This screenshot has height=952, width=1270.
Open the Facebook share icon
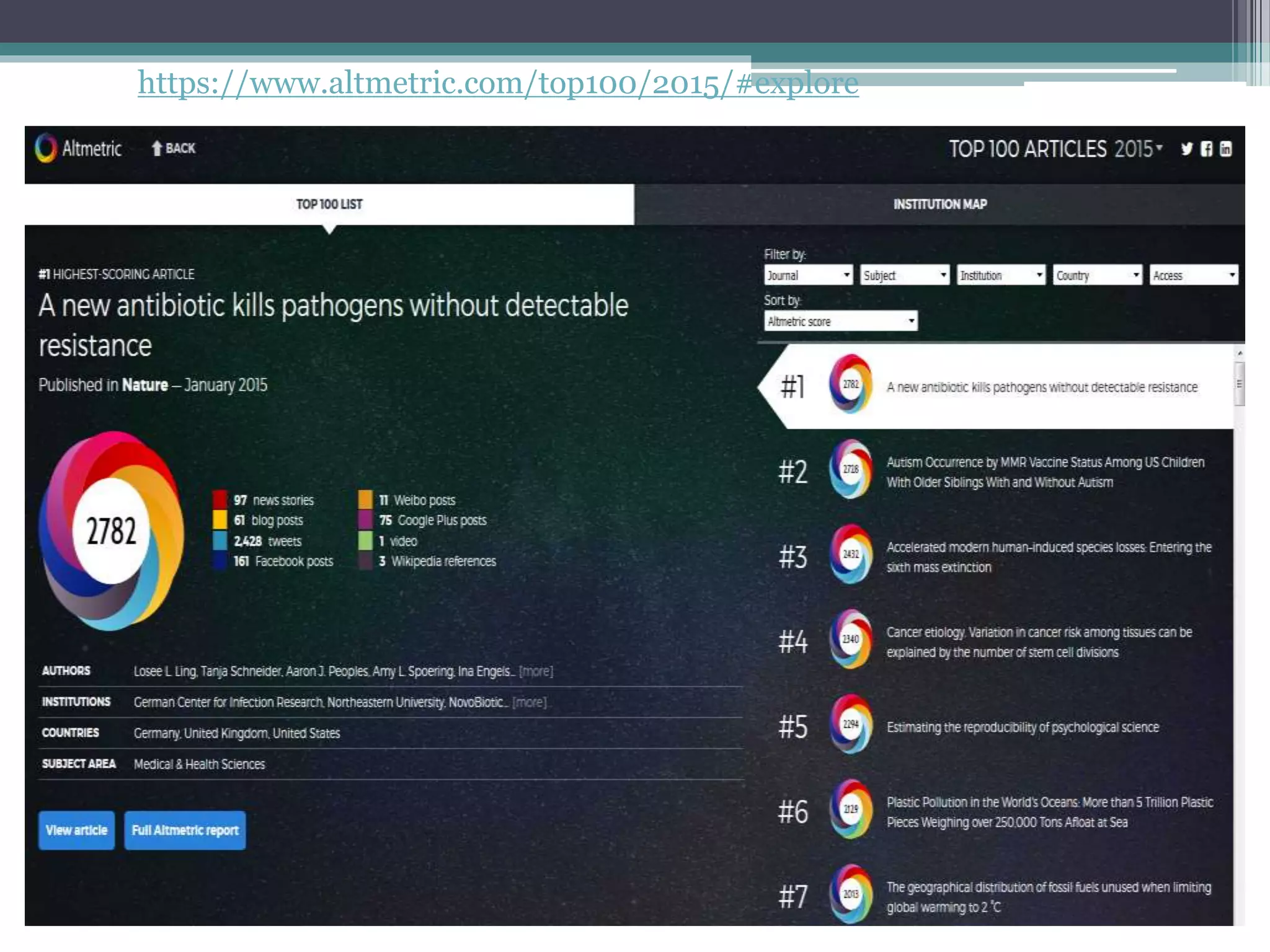point(1206,149)
